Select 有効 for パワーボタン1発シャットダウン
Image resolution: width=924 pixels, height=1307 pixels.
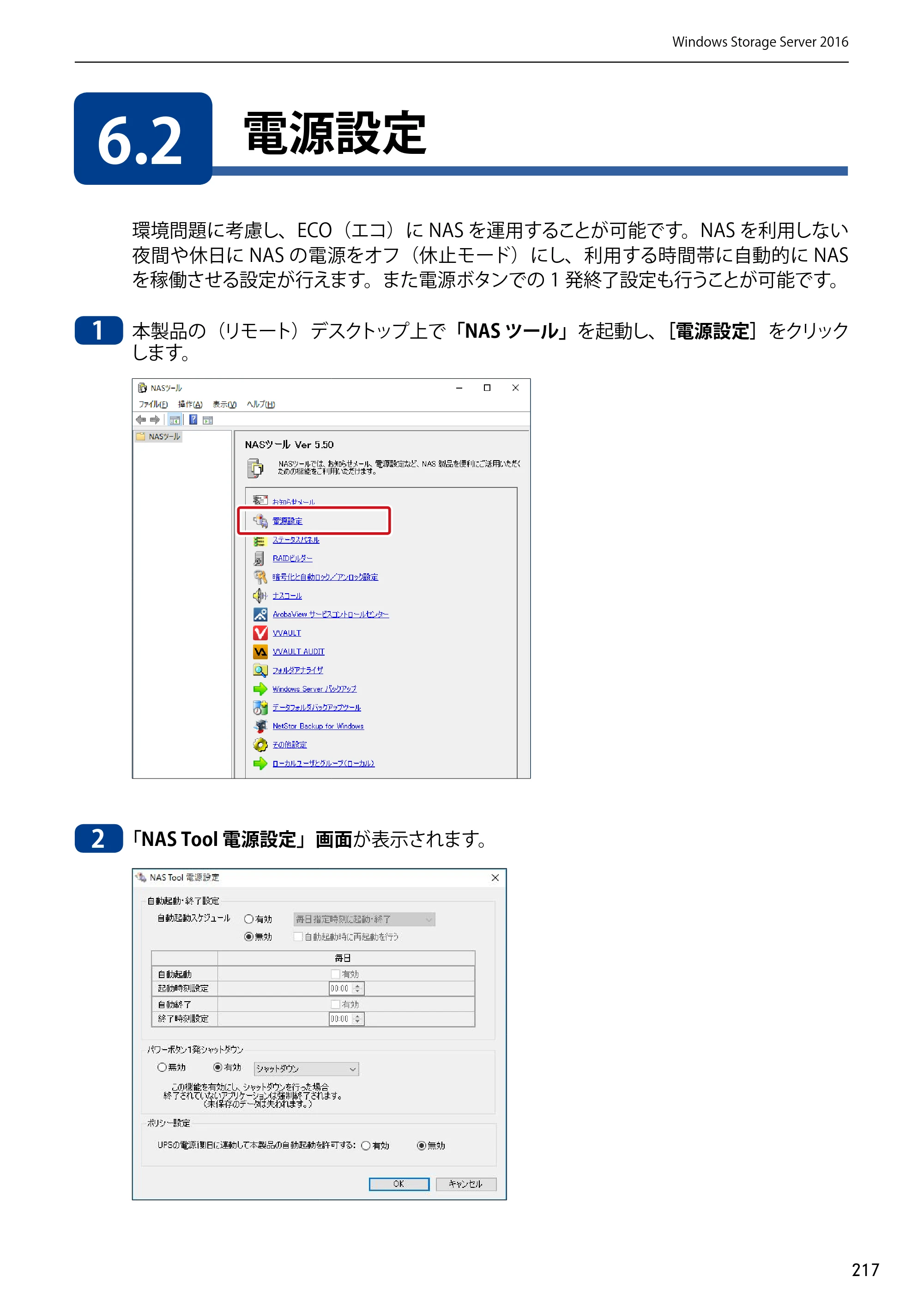pyautogui.click(x=217, y=1067)
